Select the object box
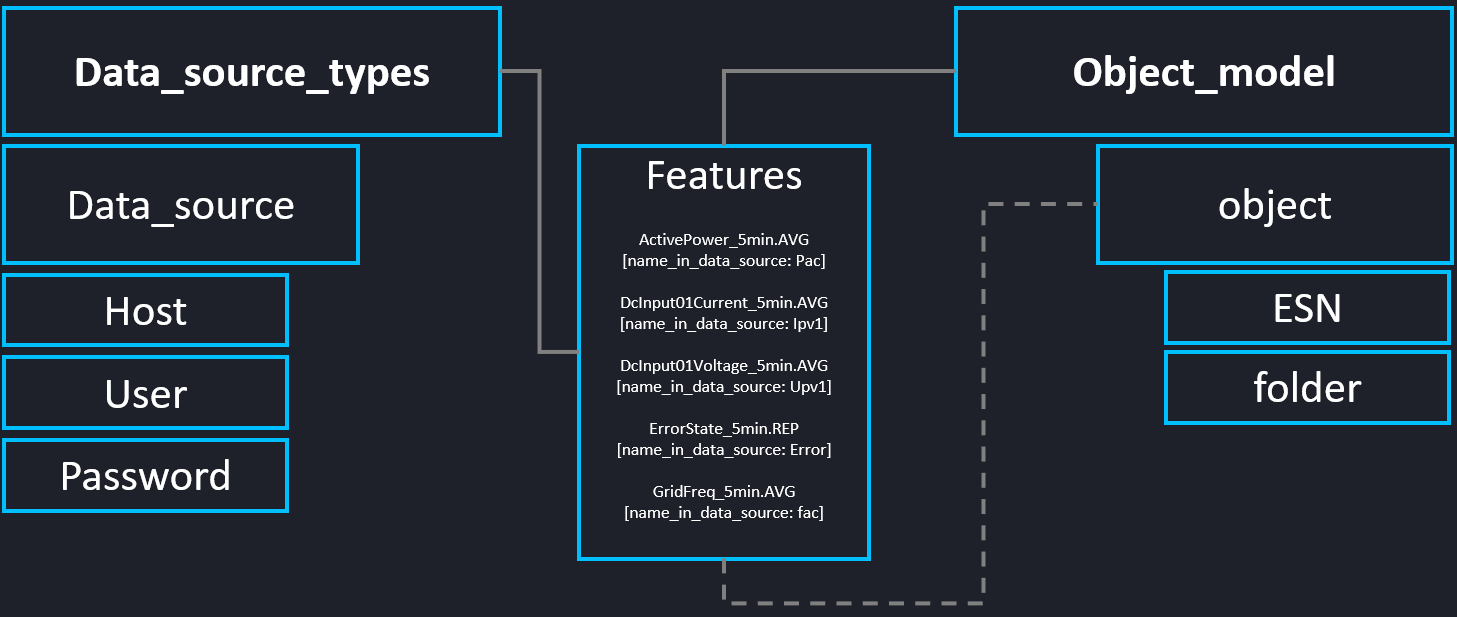1457x617 pixels. (x=1274, y=205)
